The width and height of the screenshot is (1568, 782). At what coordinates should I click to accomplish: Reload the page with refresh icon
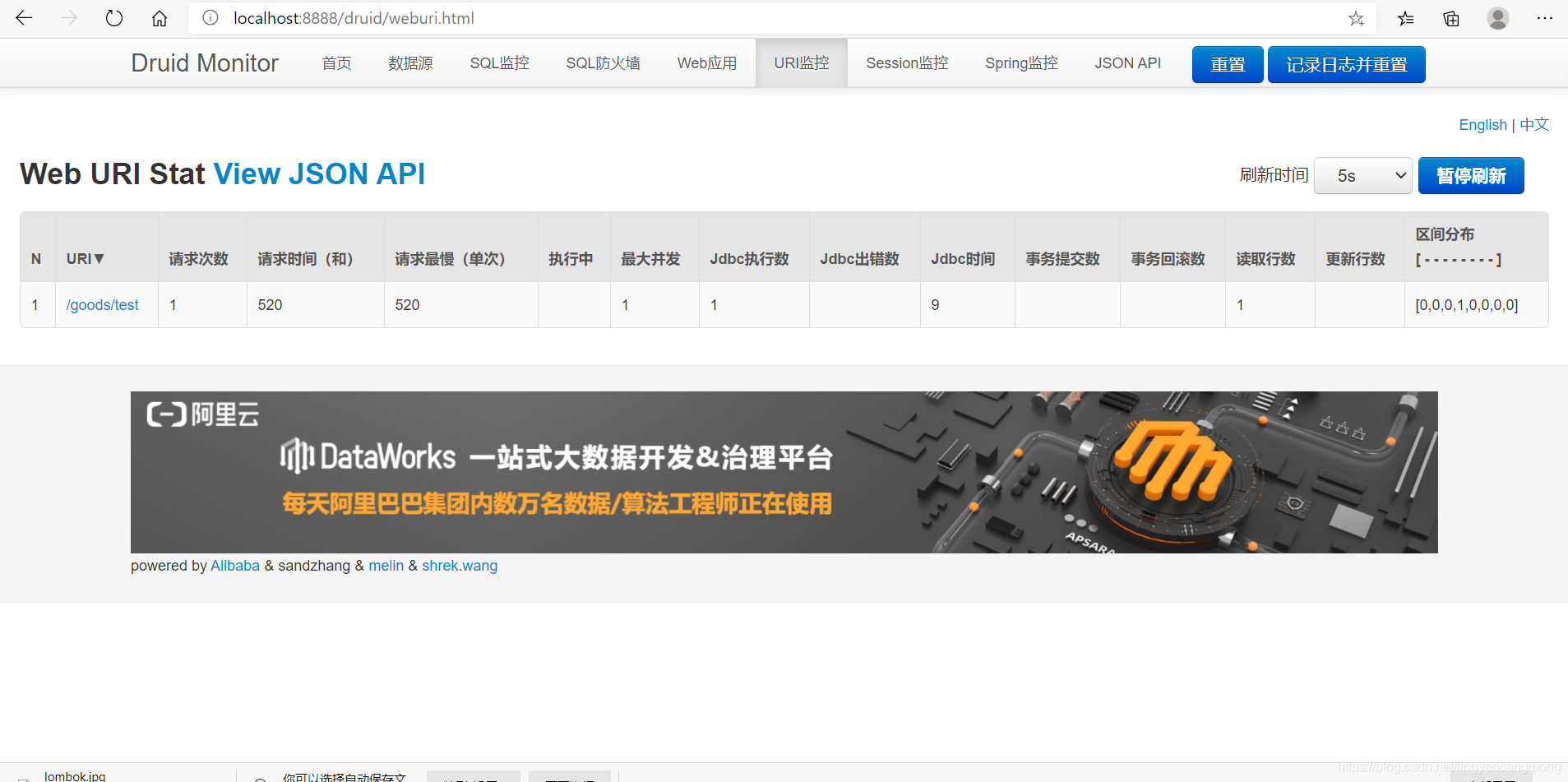tap(114, 18)
